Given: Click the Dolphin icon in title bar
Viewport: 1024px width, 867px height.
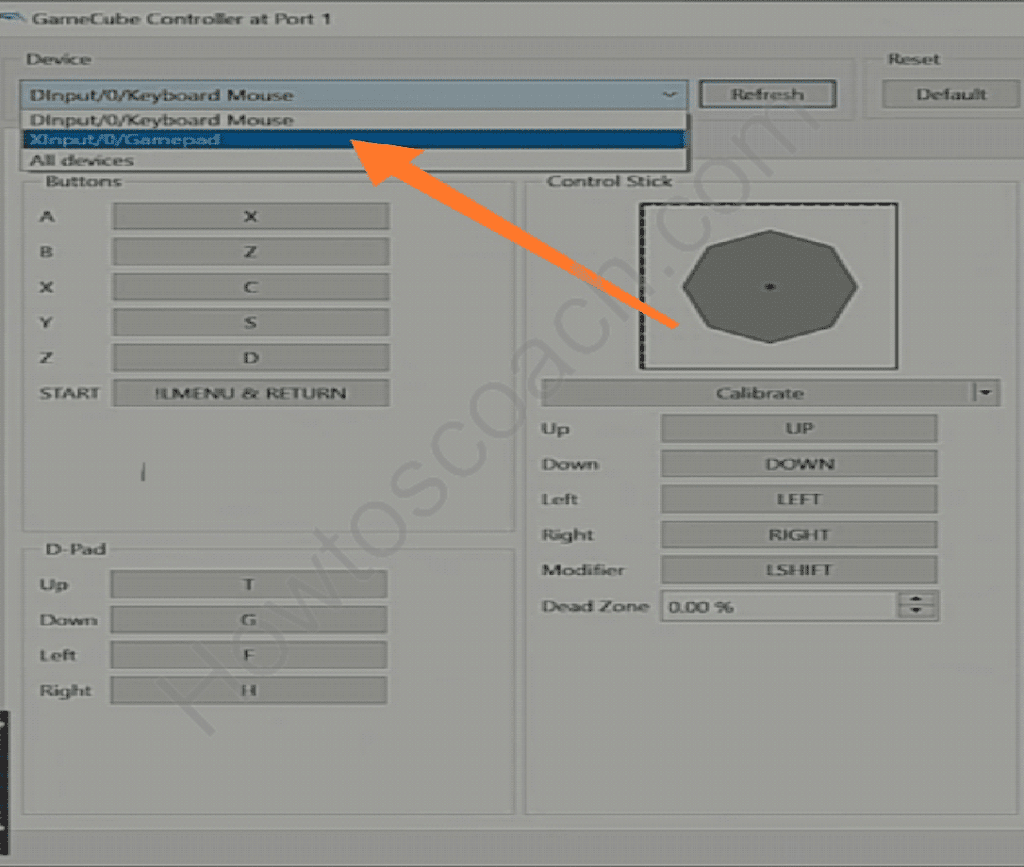Looking at the screenshot, I should point(12,18).
